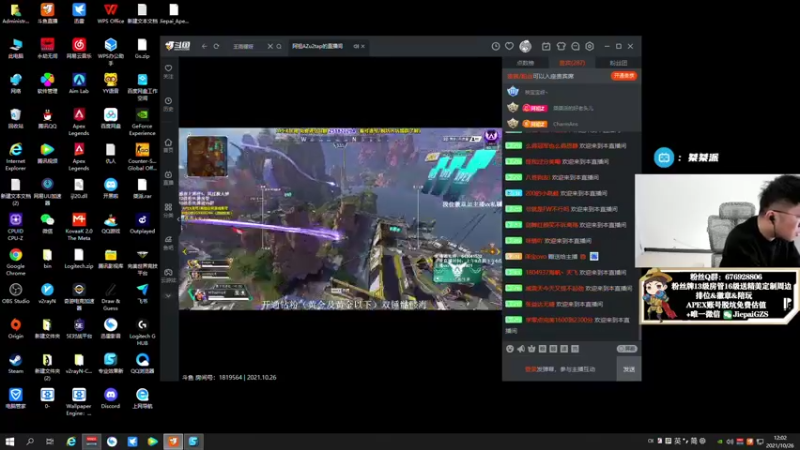Image resolution: width=800 pixels, height=450 pixels.
Task: Select the noble (287) tab in chat panel
Action: coord(572,63)
